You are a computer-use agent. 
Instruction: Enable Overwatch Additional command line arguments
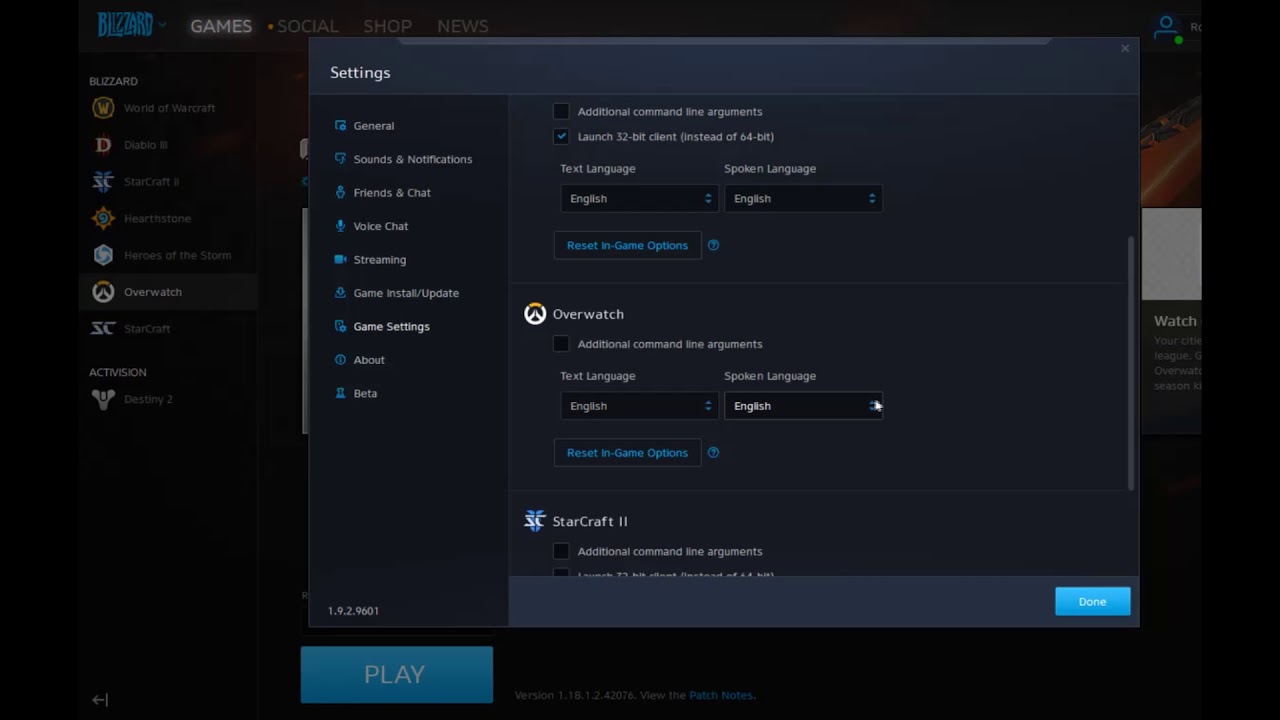561,344
